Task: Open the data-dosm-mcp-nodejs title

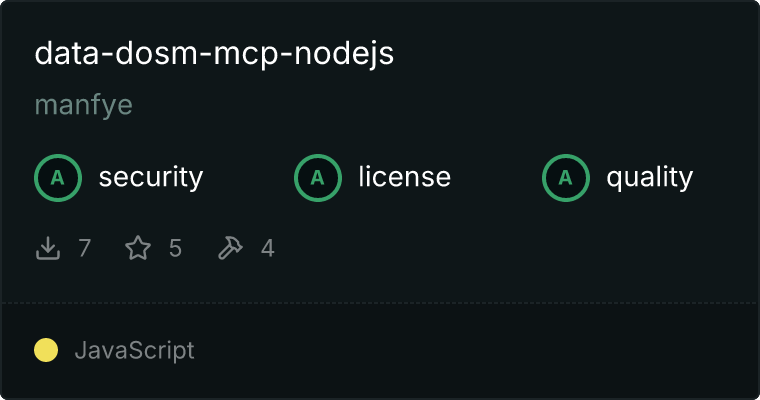Action: [x=214, y=54]
